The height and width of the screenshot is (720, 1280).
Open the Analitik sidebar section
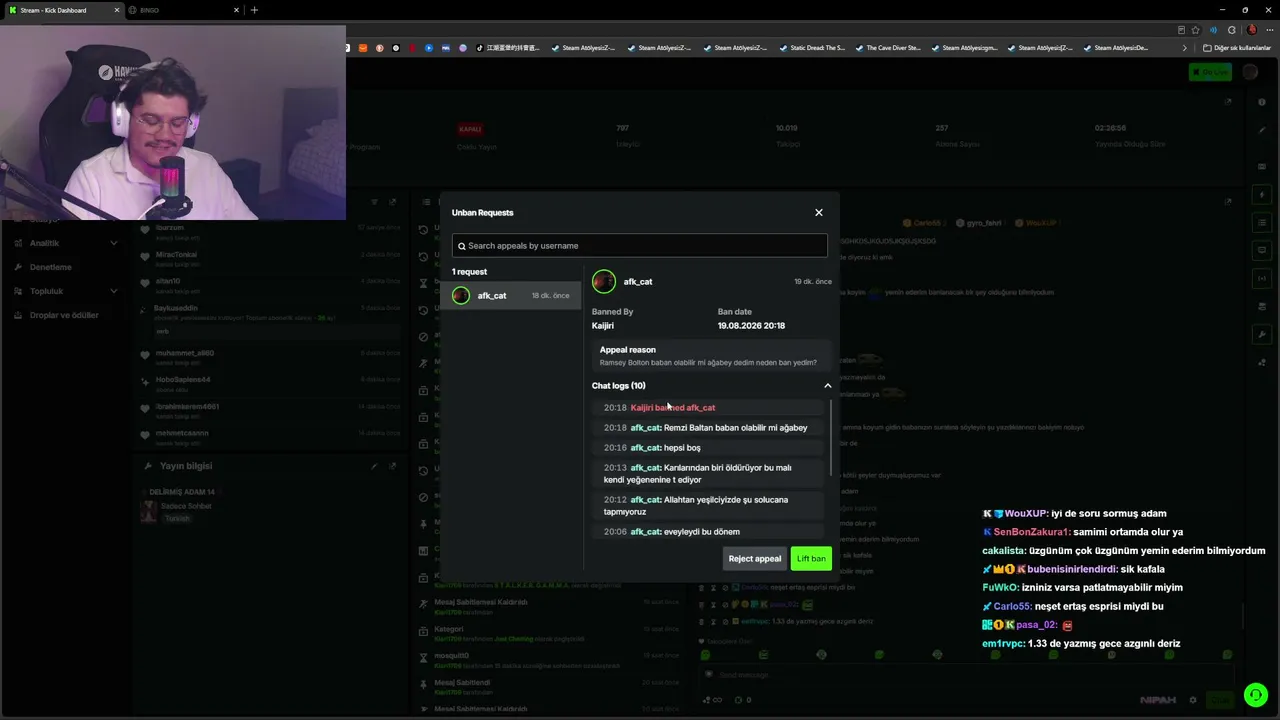tap(66, 243)
